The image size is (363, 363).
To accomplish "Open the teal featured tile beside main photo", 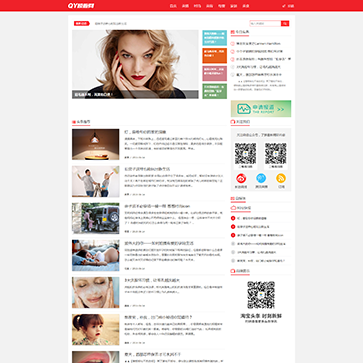I will coord(214,38).
